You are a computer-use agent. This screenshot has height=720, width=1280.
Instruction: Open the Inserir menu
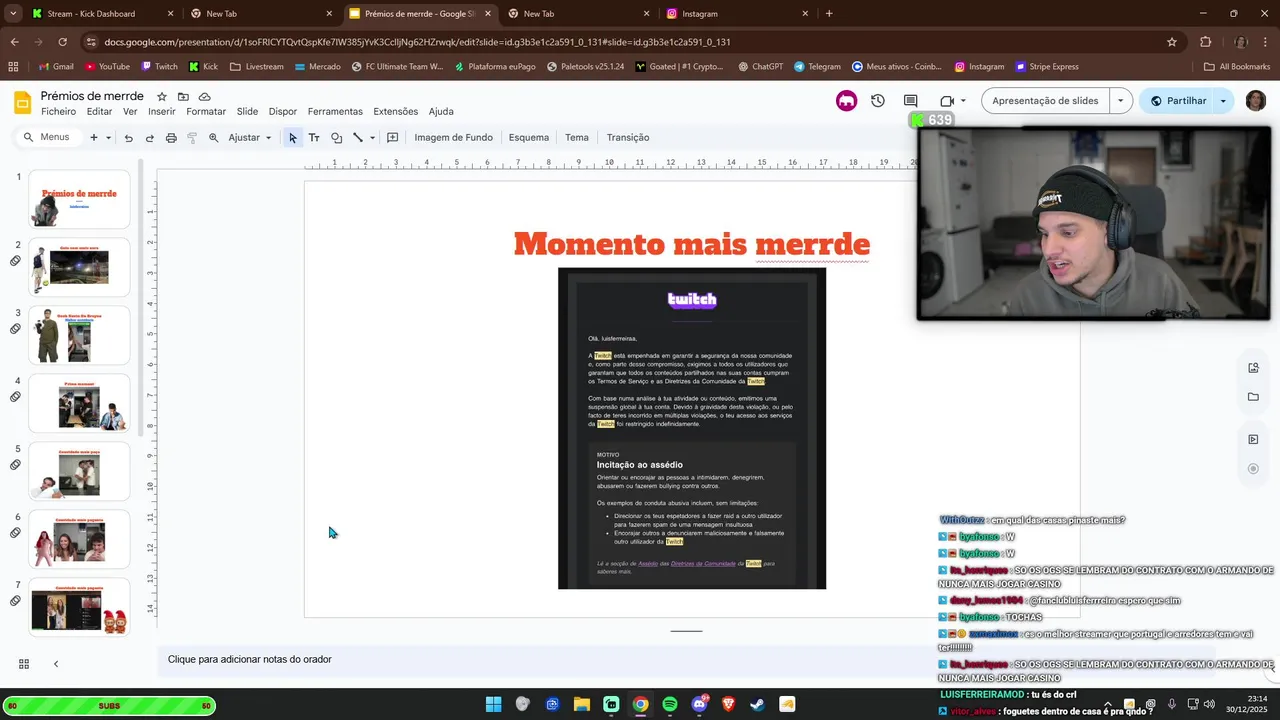pos(162,111)
